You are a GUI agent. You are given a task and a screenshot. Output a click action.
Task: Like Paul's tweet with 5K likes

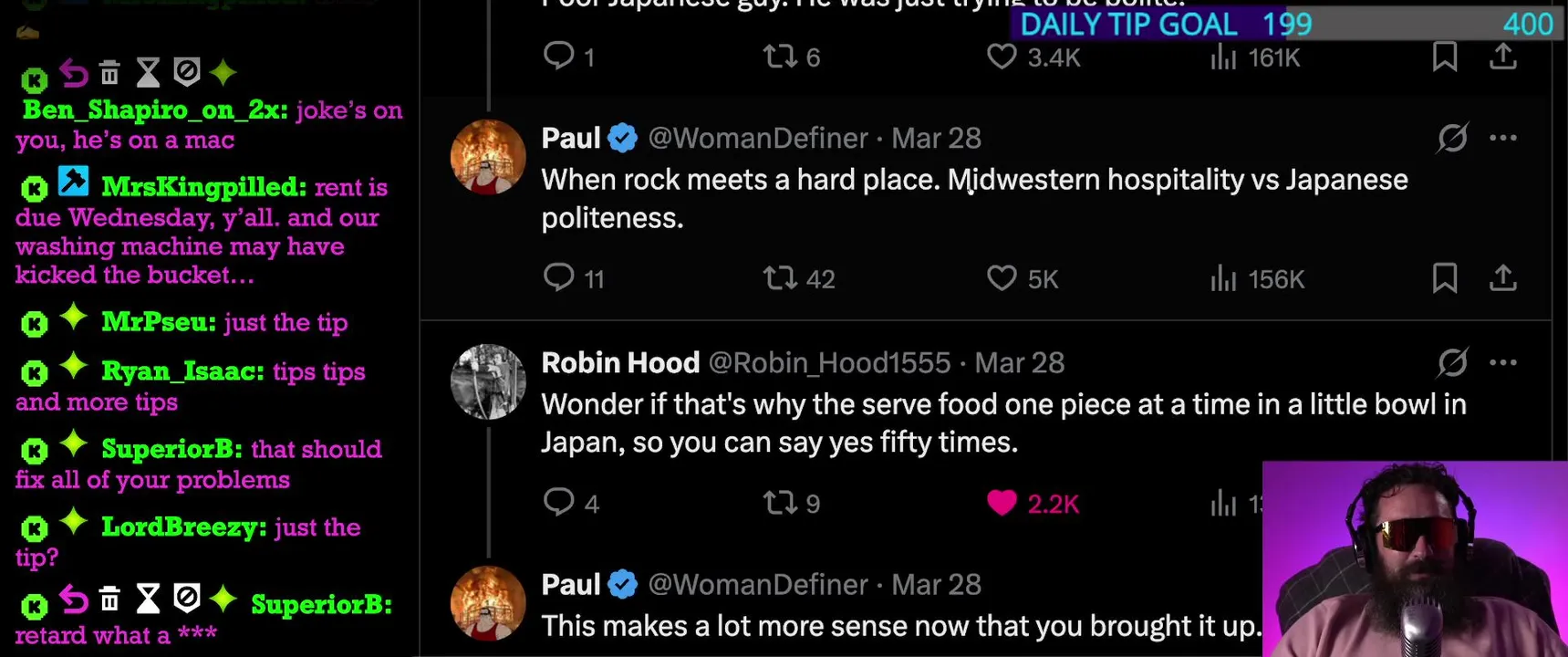tap(1002, 277)
